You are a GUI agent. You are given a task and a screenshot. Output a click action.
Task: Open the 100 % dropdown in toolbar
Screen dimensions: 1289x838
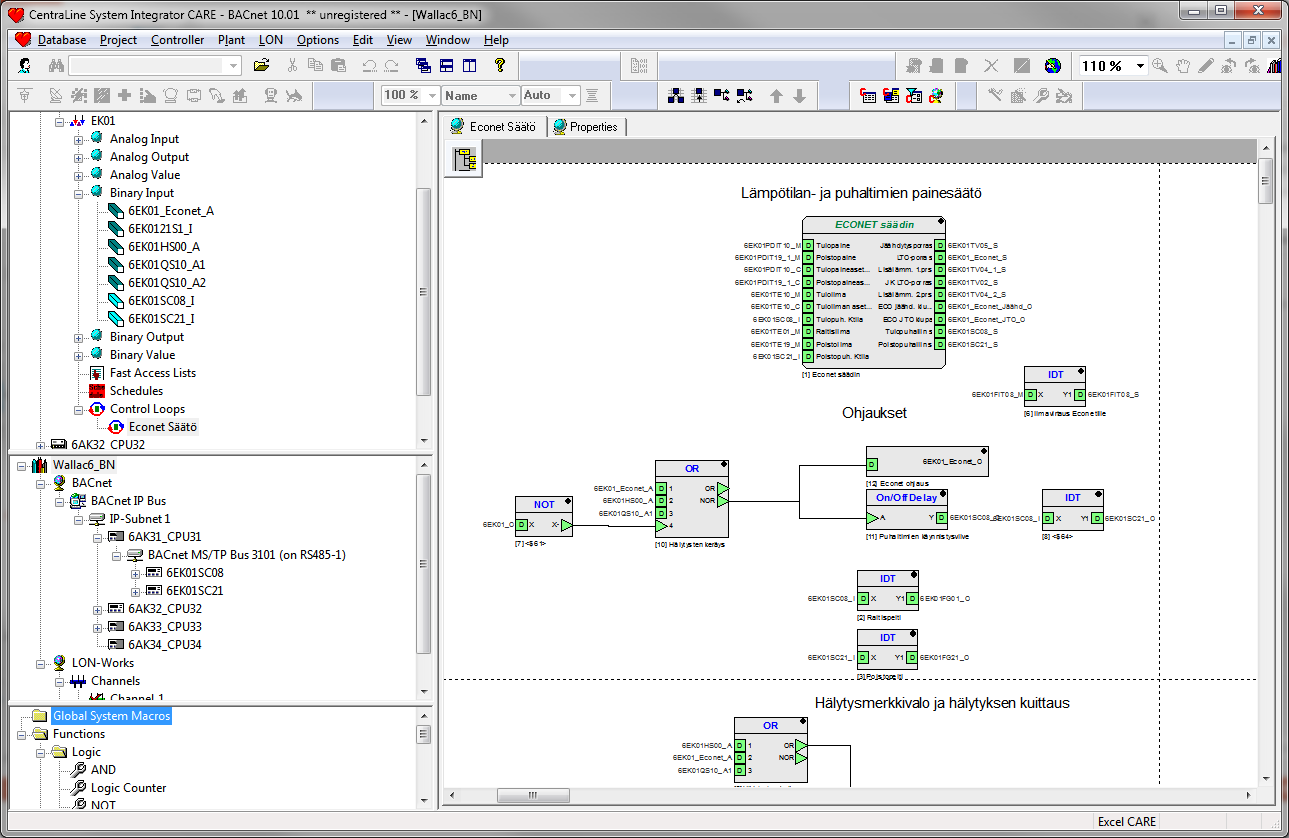pos(432,96)
